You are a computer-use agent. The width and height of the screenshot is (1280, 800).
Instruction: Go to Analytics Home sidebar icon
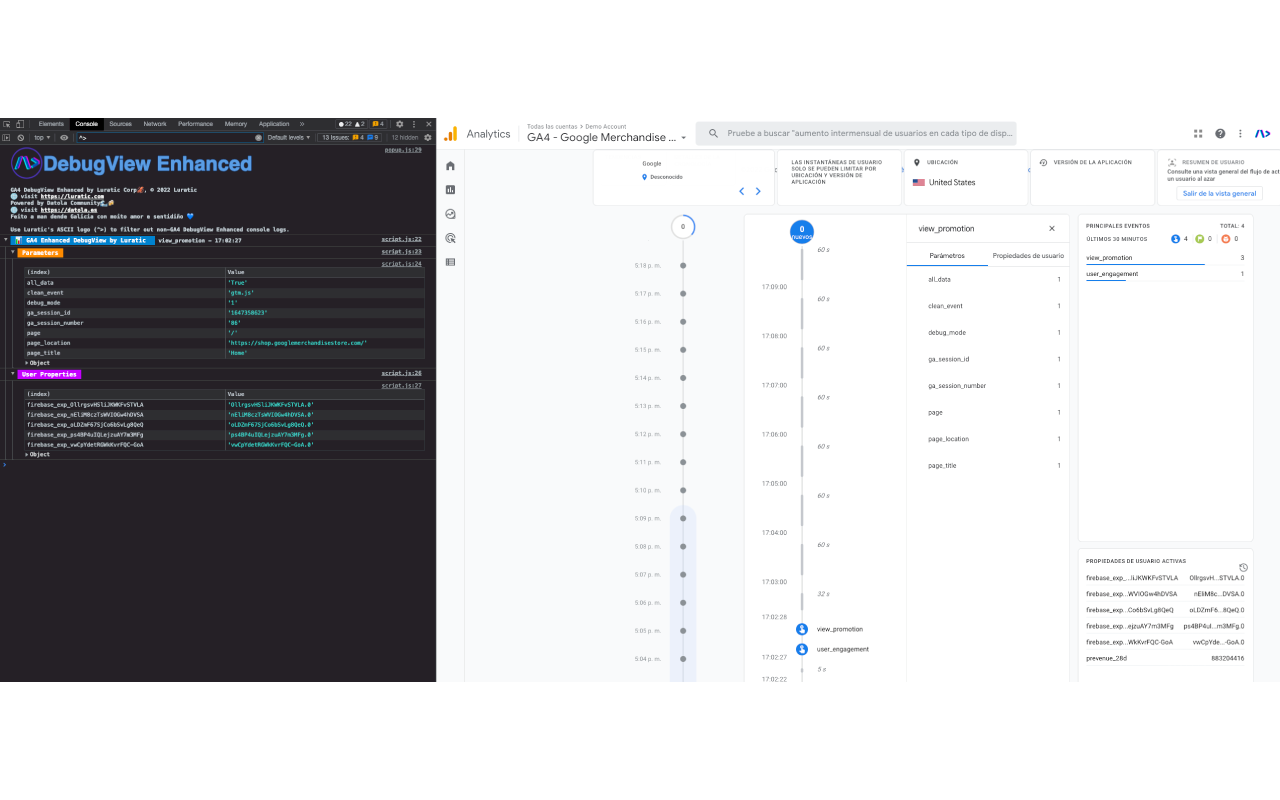[451, 166]
